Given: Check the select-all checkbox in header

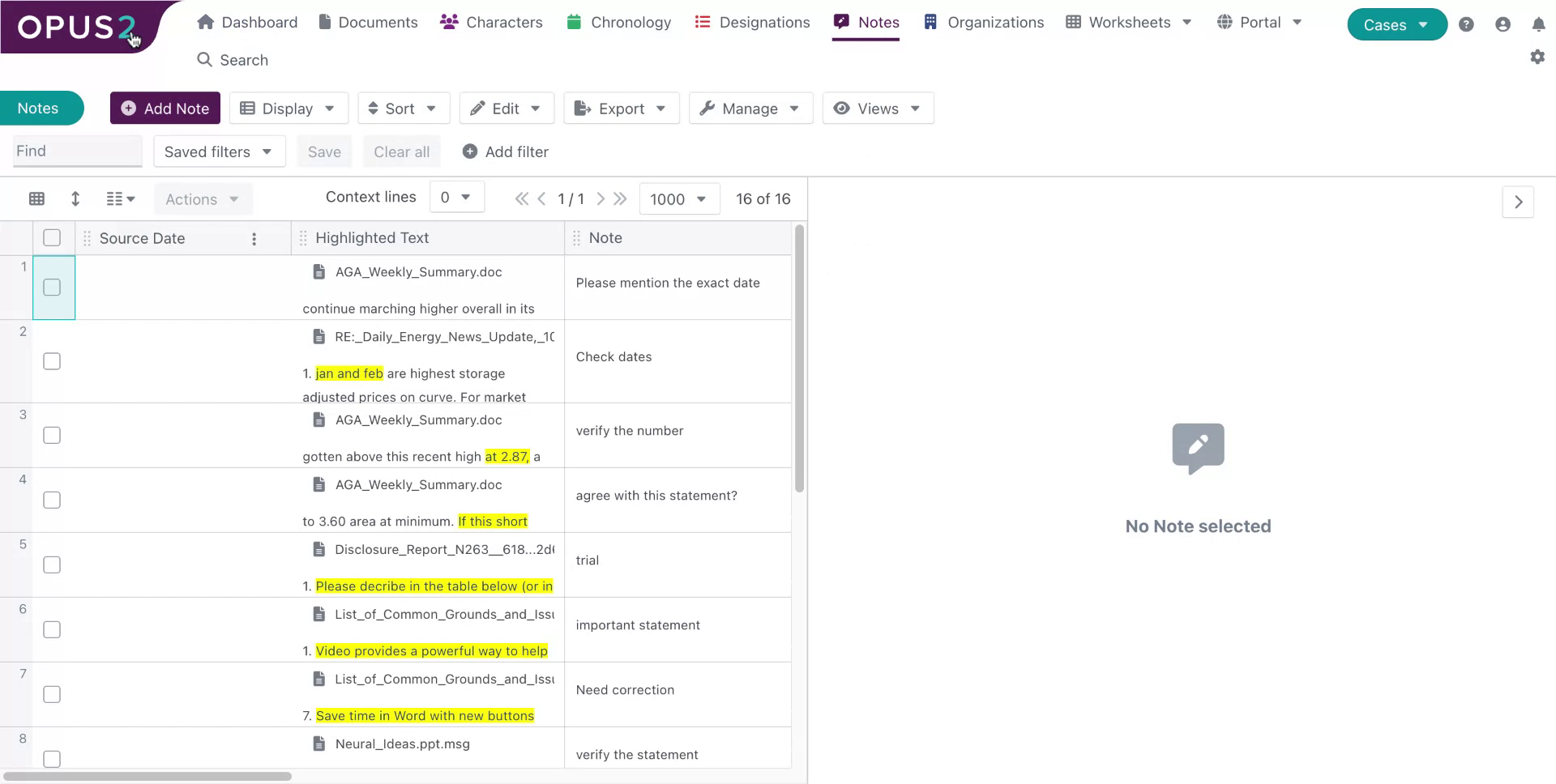Looking at the screenshot, I should 51,237.
